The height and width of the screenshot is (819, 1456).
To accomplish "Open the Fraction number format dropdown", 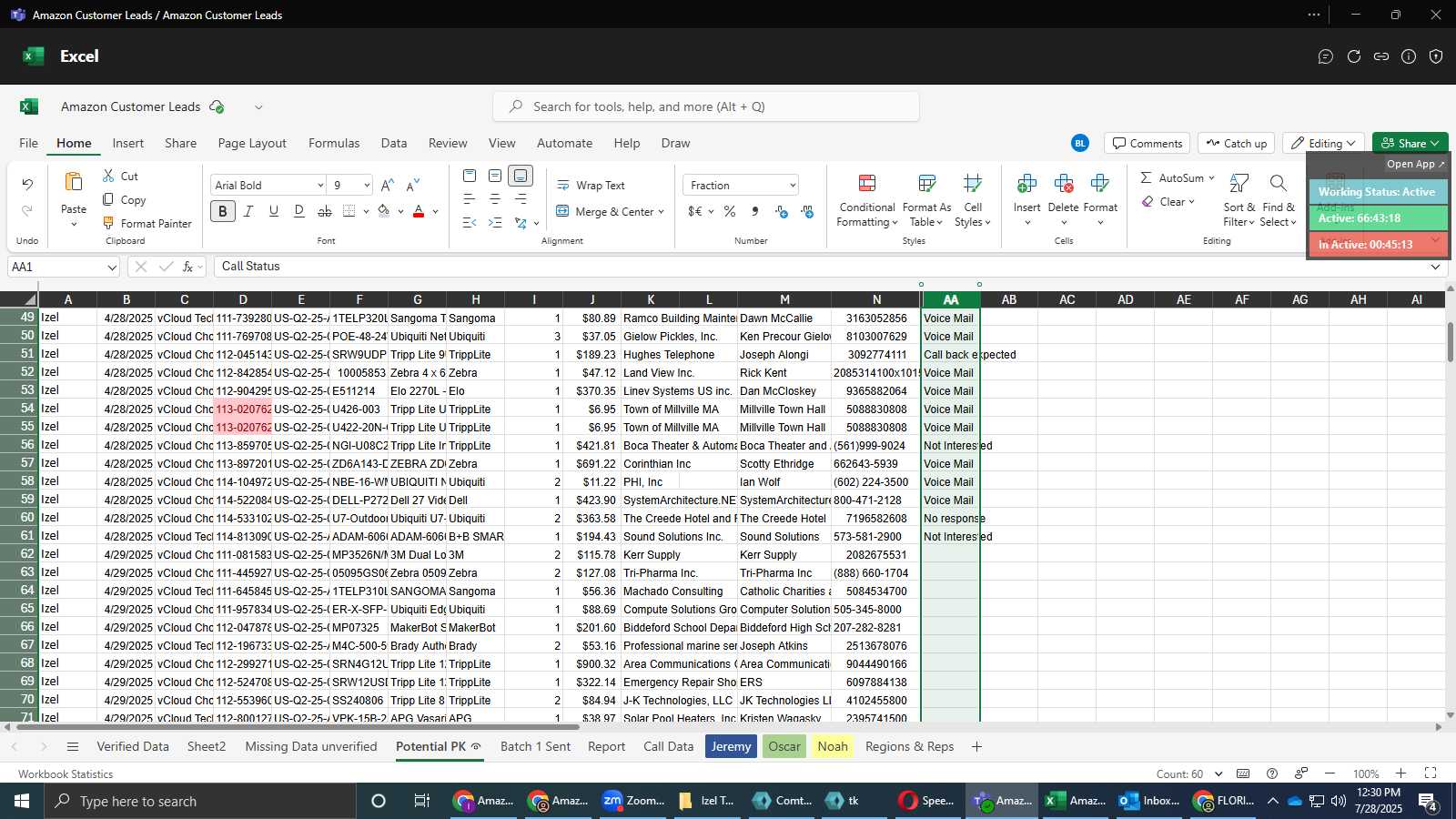I will click(793, 185).
